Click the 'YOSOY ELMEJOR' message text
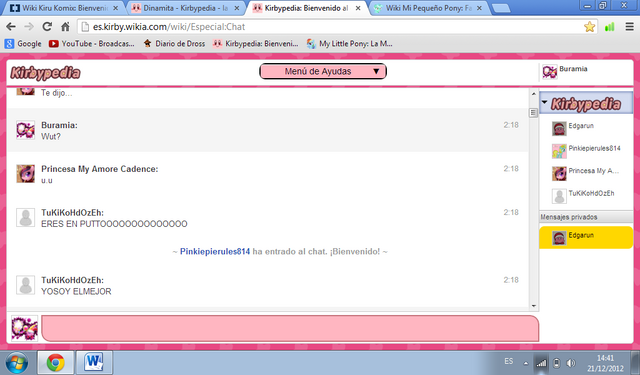 76,292
